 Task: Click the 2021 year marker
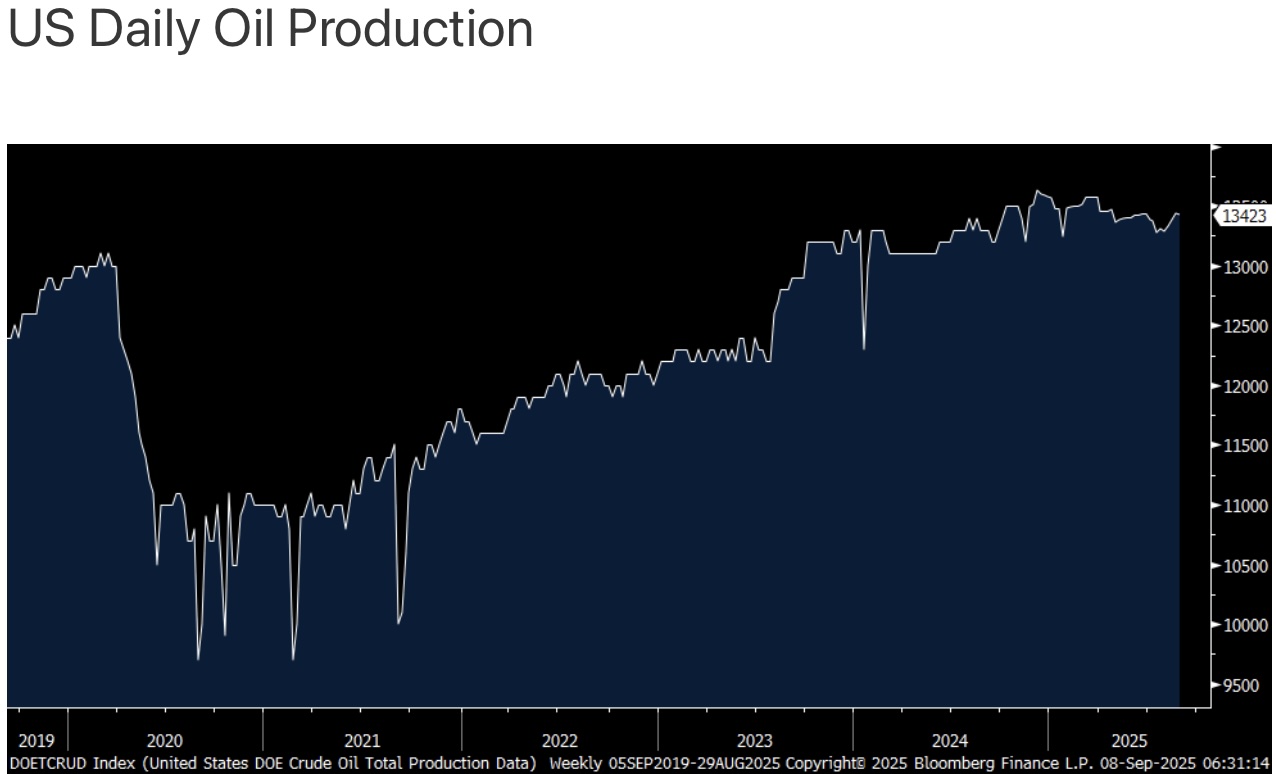pos(362,741)
